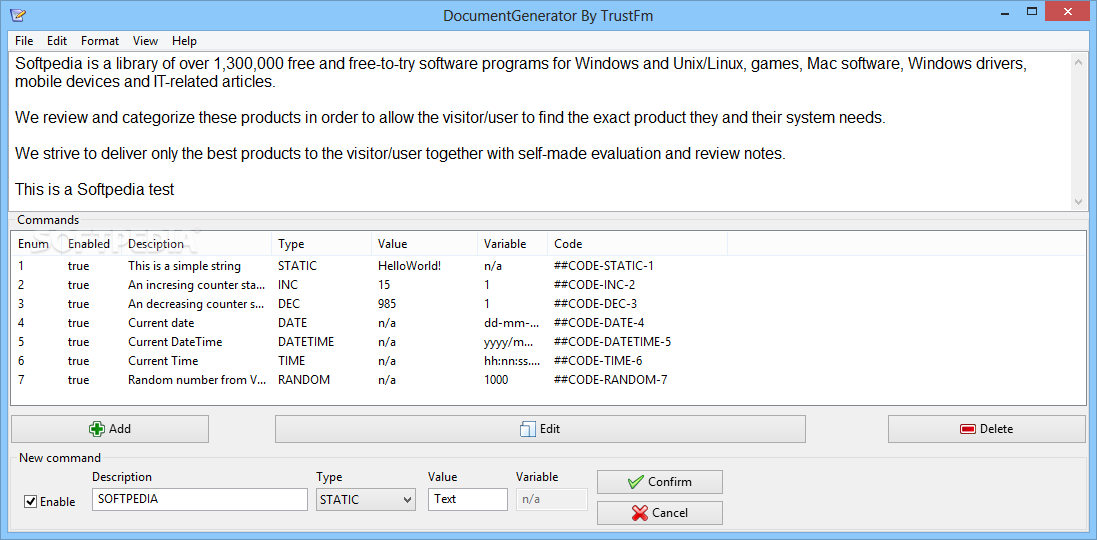Image resolution: width=1097 pixels, height=540 pixels.
Task: Open the View menu
Action: (146, 41)
